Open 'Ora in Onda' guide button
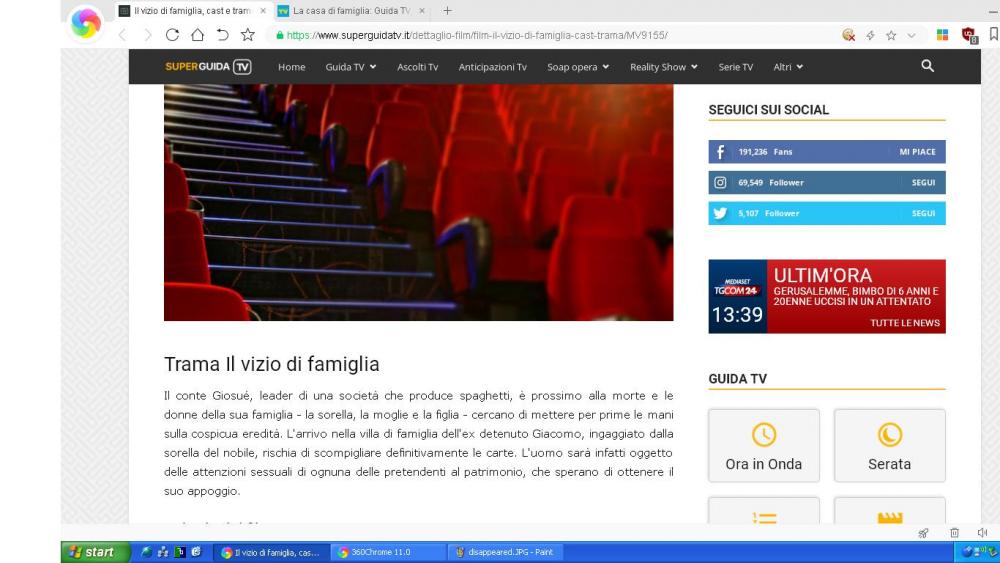1000x563 pixels. (x=763, y=446)
